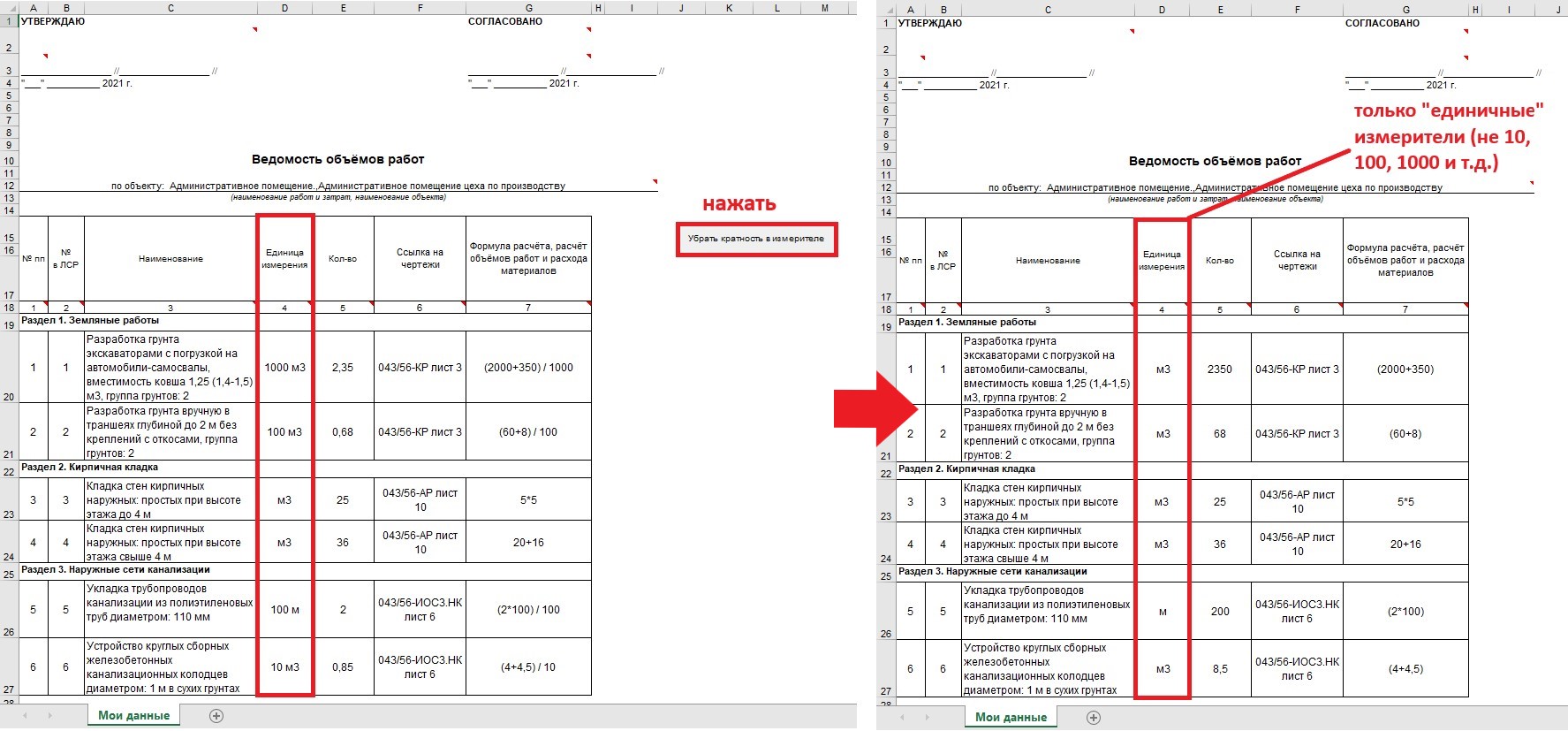Open the 'Мои данные' tab in left workbook
1568x731 pixels.
tap(133, 716)
